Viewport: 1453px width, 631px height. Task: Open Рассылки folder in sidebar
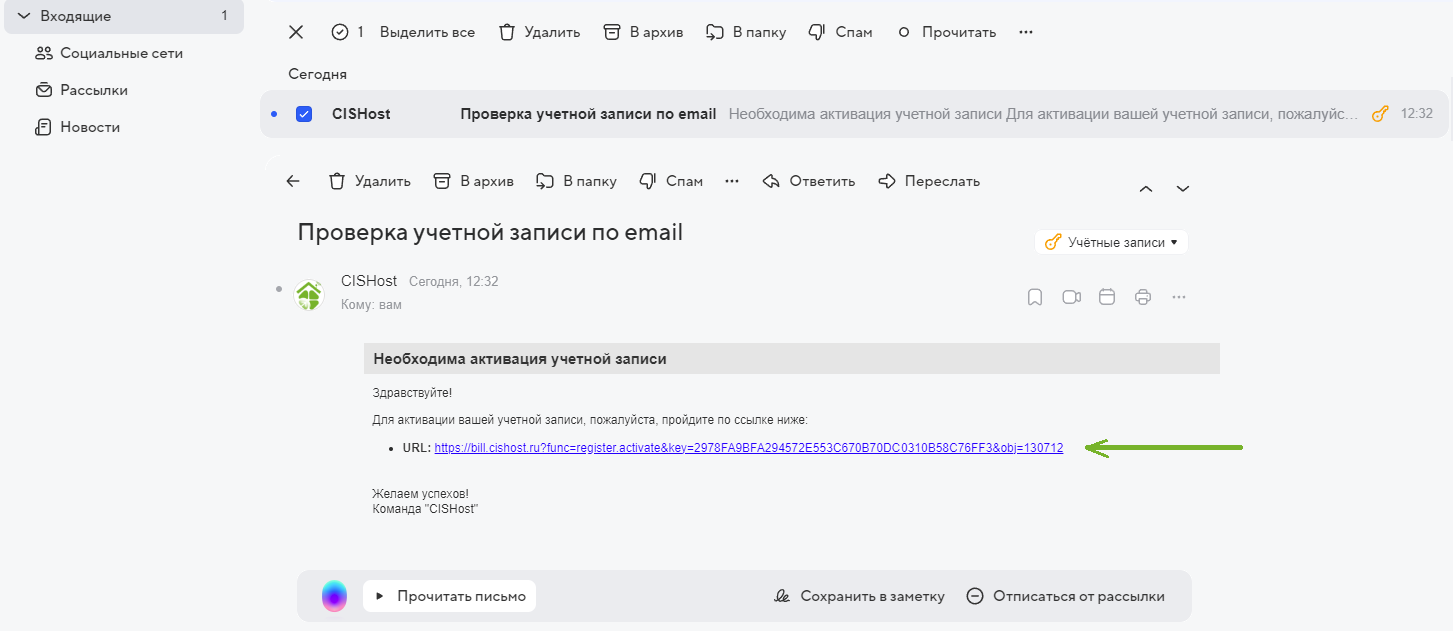(x=93, y=90)
